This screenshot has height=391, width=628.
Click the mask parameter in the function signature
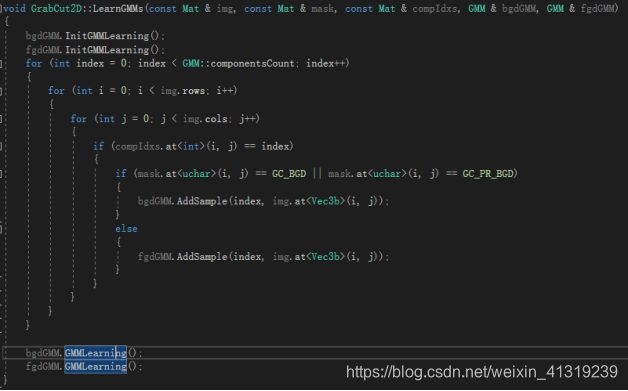click(323, 8)
